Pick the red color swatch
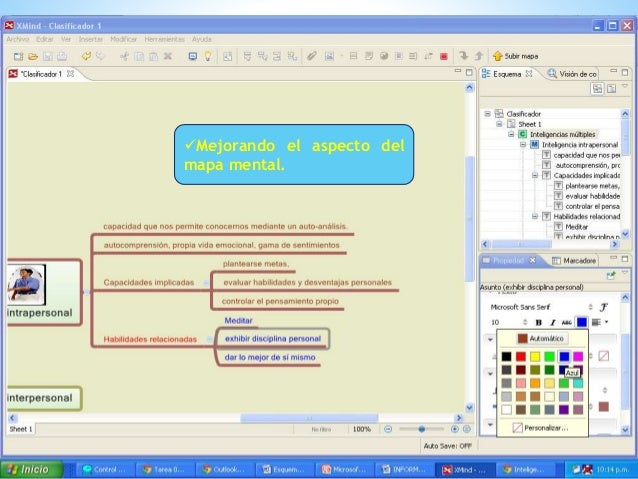The height and width of the screenshot is (479, 638). point(520,357)
